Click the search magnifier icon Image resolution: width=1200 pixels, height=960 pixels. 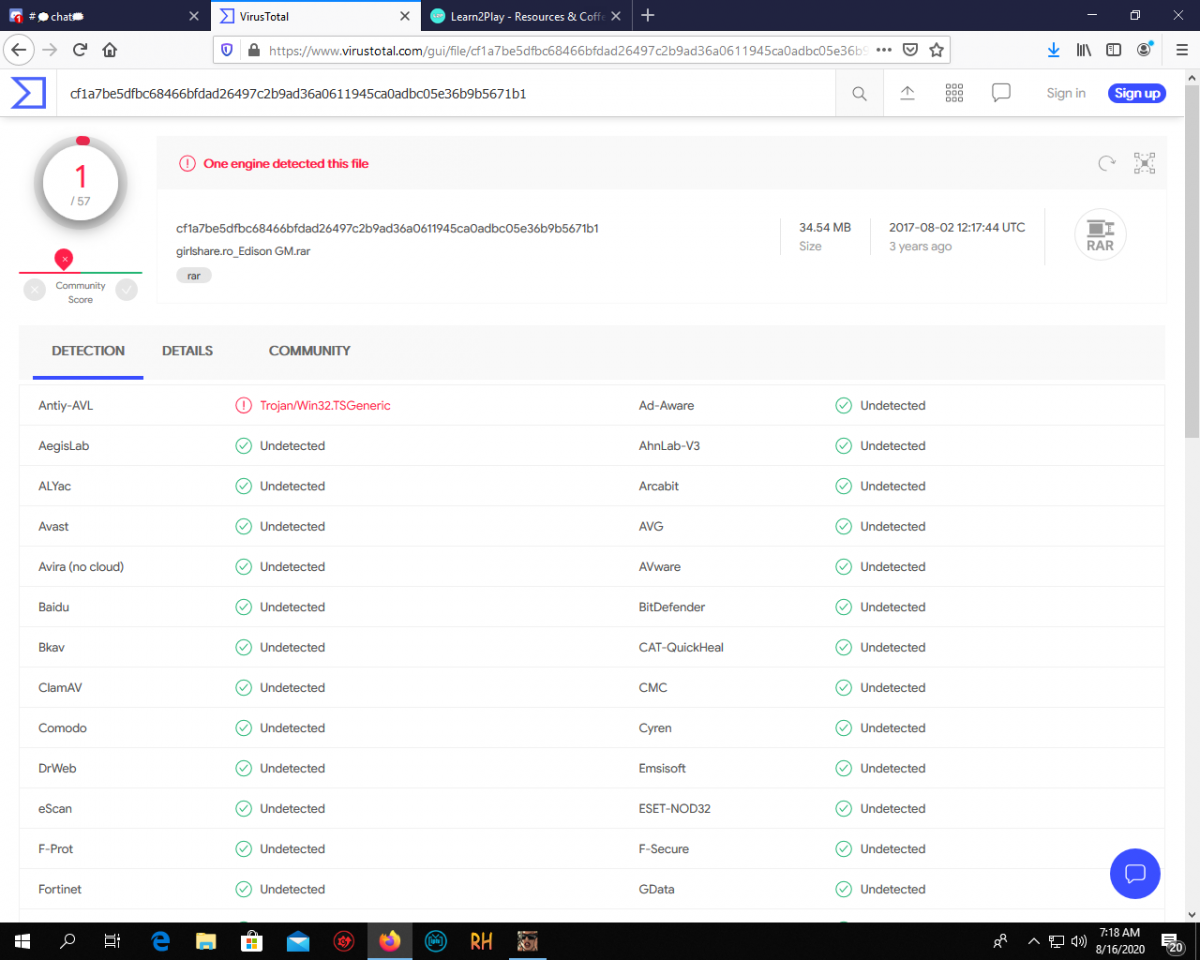point(859,93)
